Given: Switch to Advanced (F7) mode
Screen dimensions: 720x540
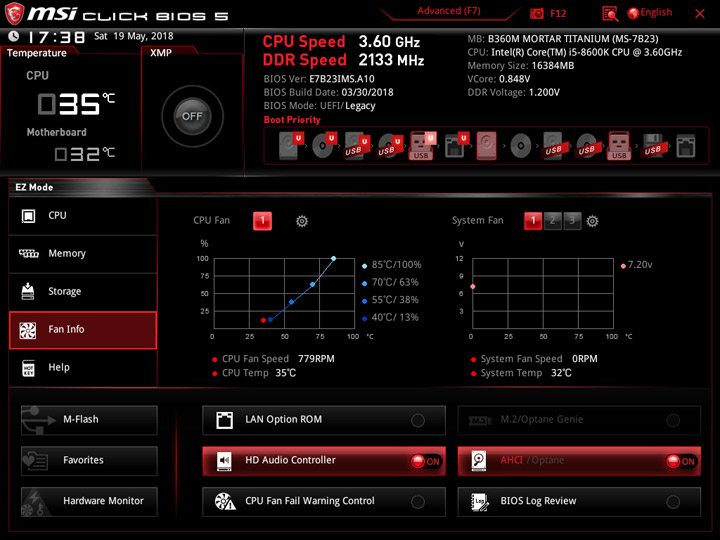Looking at the screenshot, I should 449,11.
